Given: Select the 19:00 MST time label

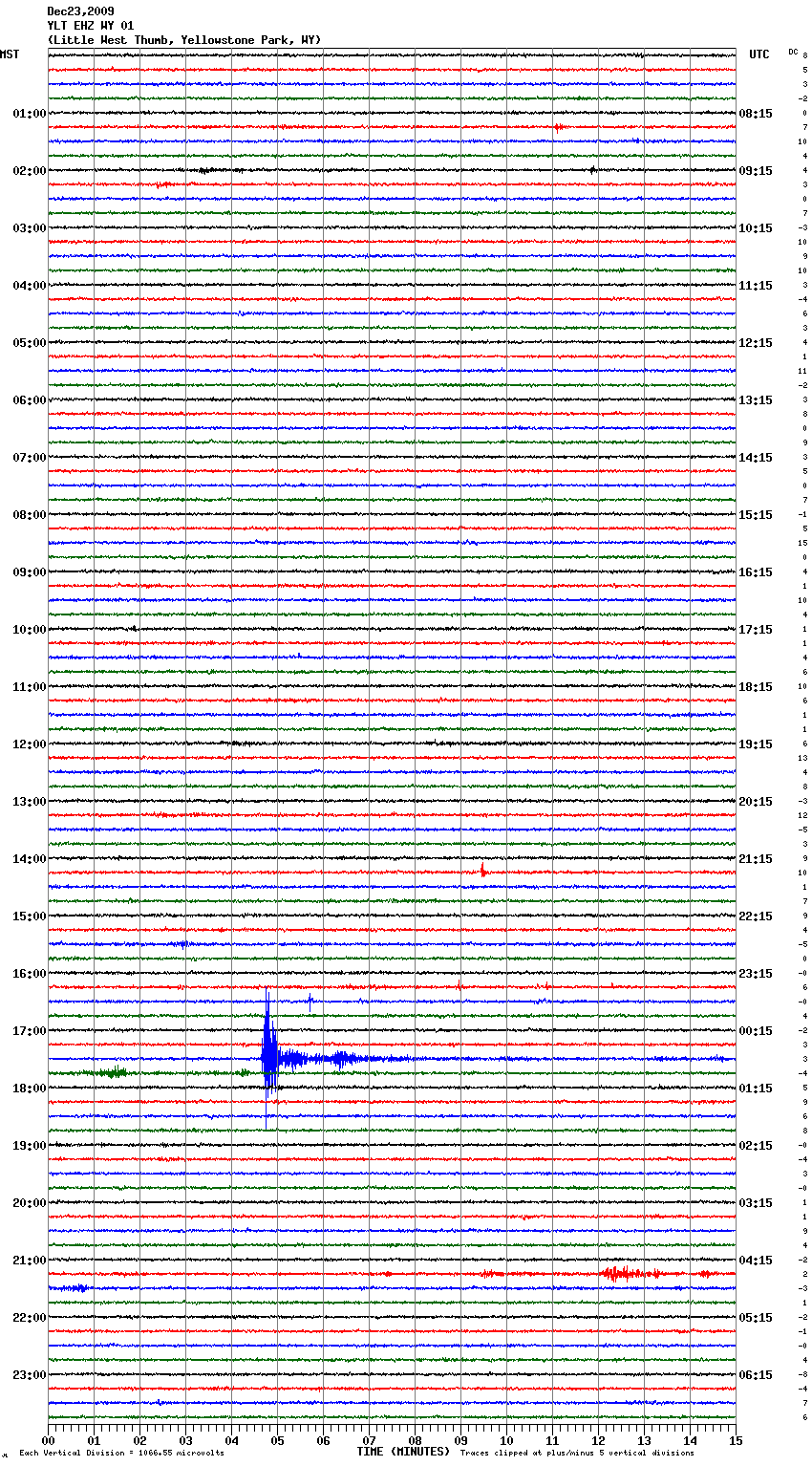Looking at the screenshot, I should click(29, 1146).
